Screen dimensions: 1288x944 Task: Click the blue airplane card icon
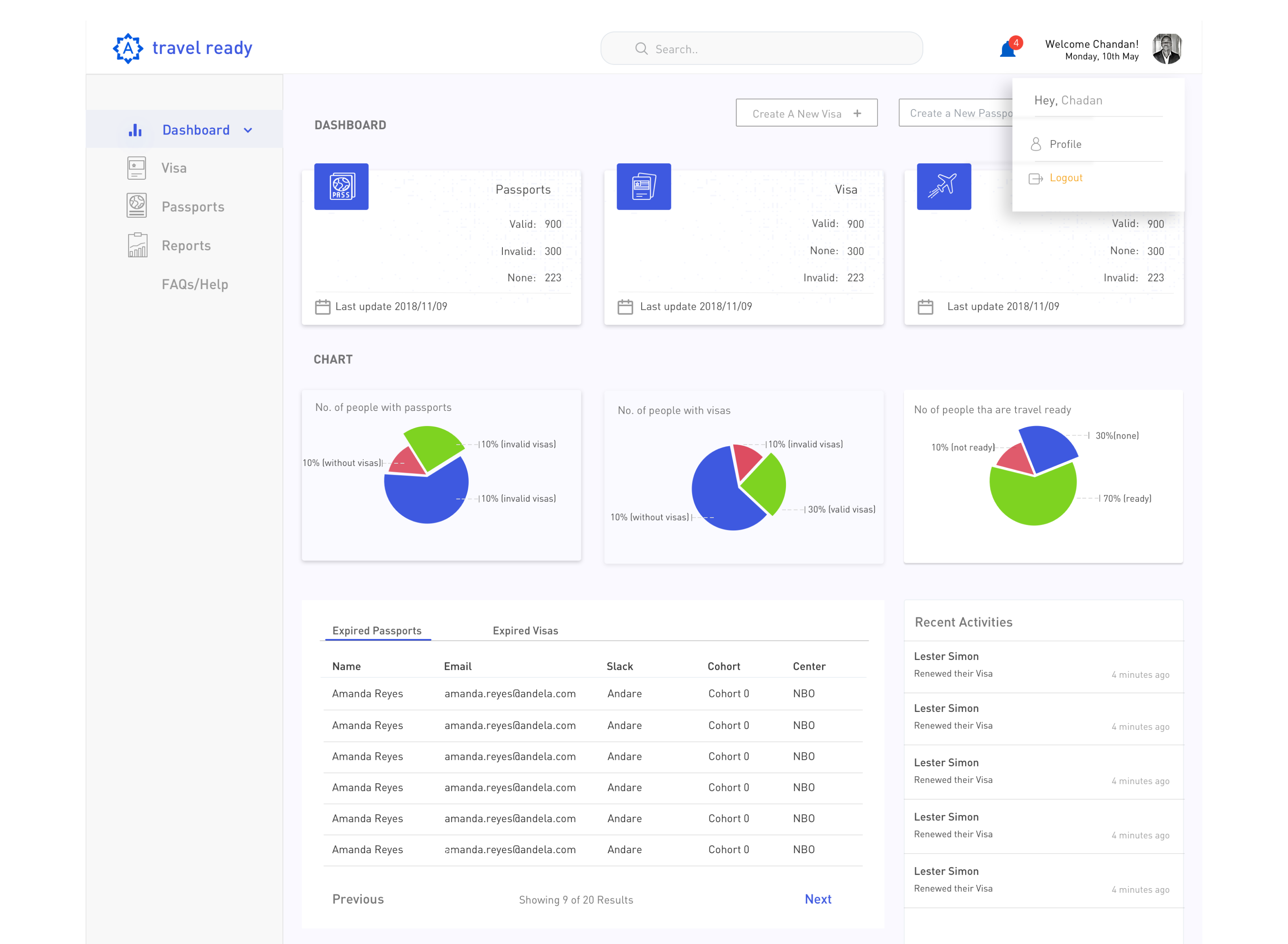[x=943, y=187]
